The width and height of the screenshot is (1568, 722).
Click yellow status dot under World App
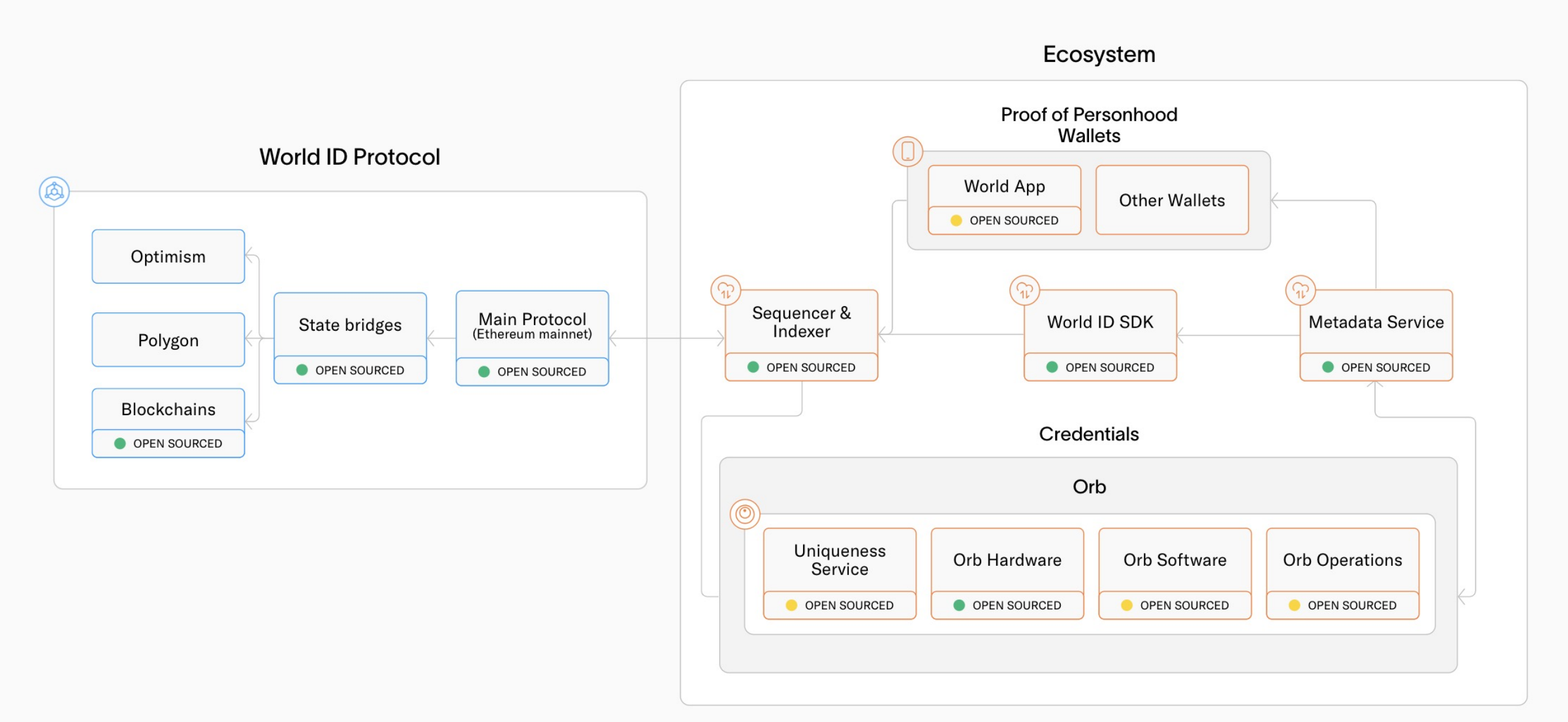pos(956,220)
